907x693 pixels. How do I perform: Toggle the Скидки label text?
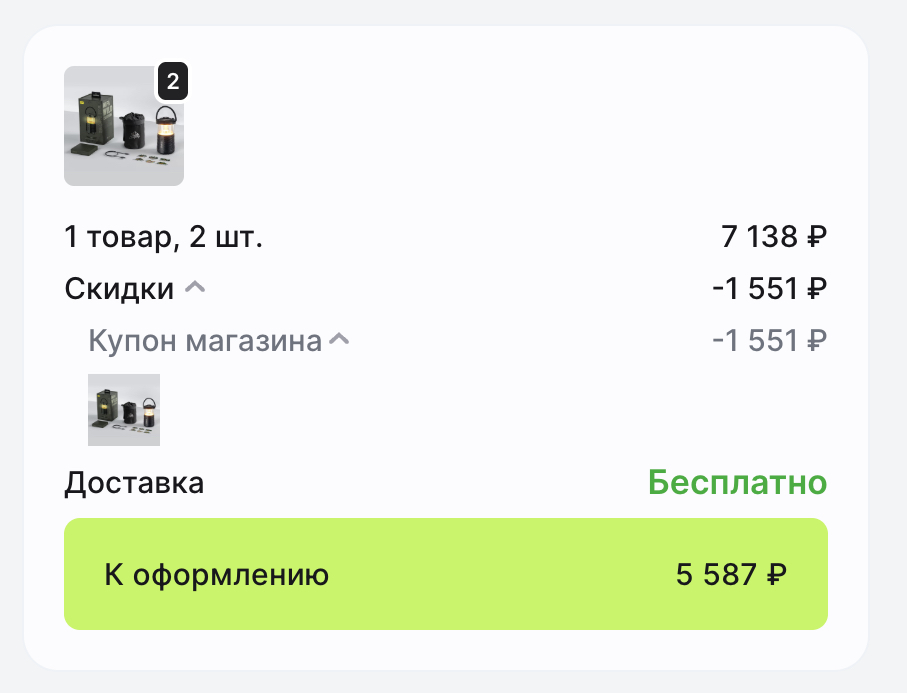click(119, 289)
